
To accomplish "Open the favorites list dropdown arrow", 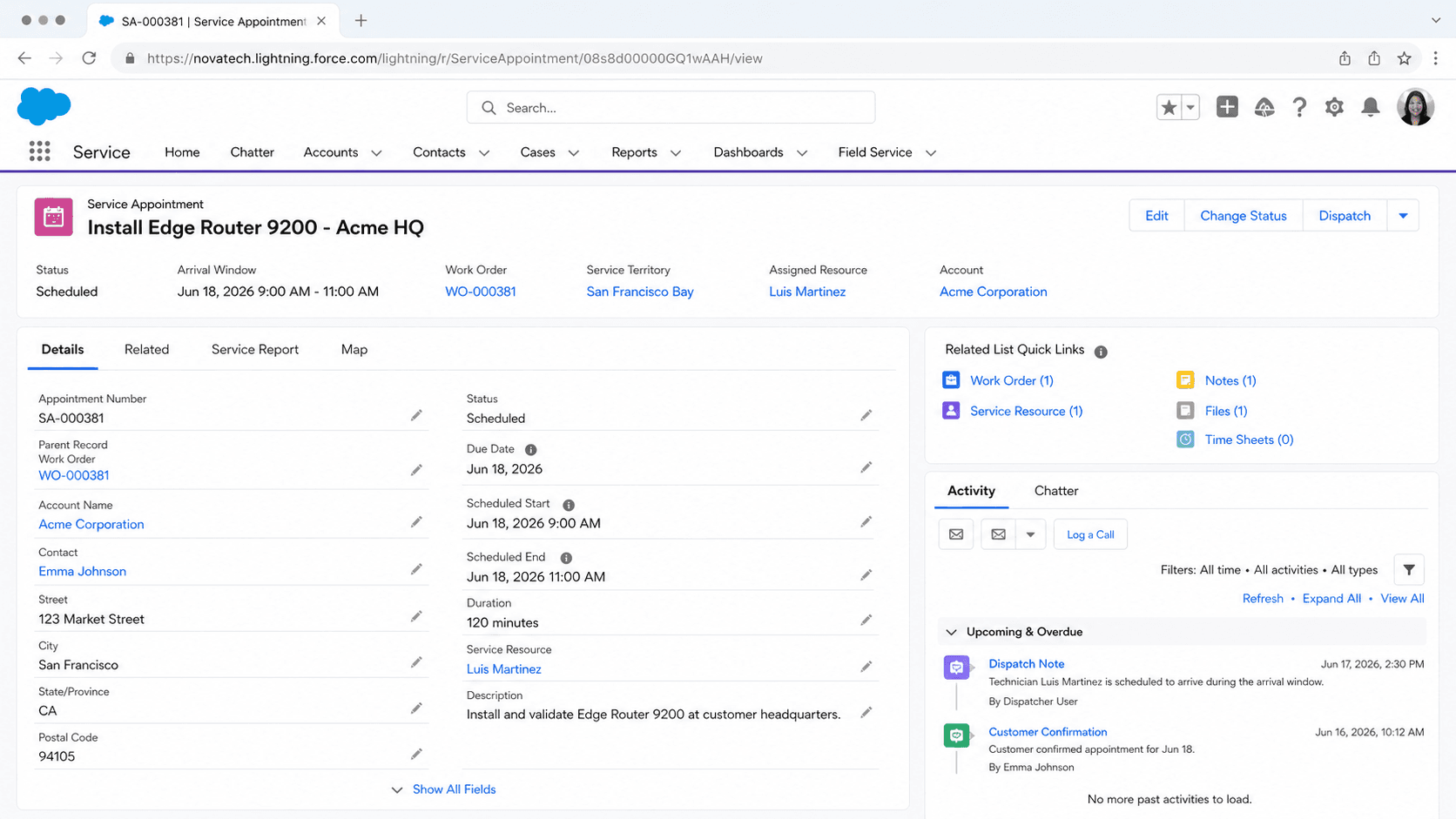I will 1190,107.
